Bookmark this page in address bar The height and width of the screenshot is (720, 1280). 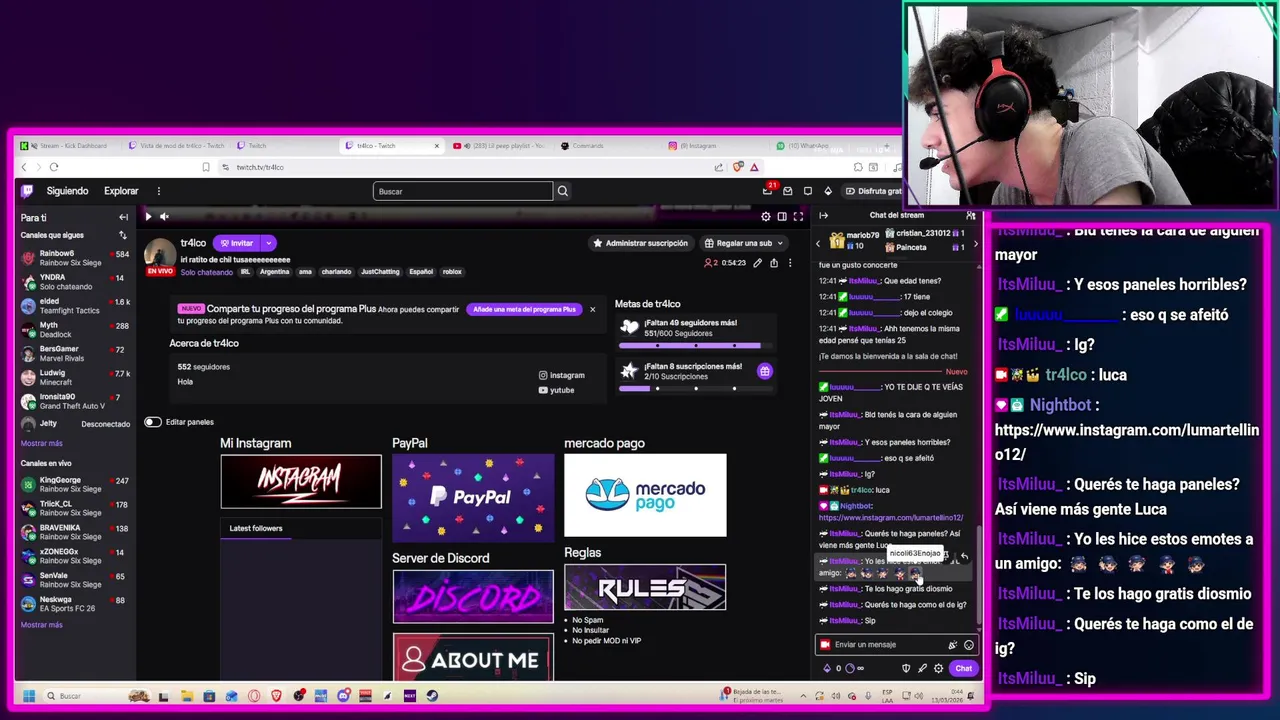(x=206, y=167)
